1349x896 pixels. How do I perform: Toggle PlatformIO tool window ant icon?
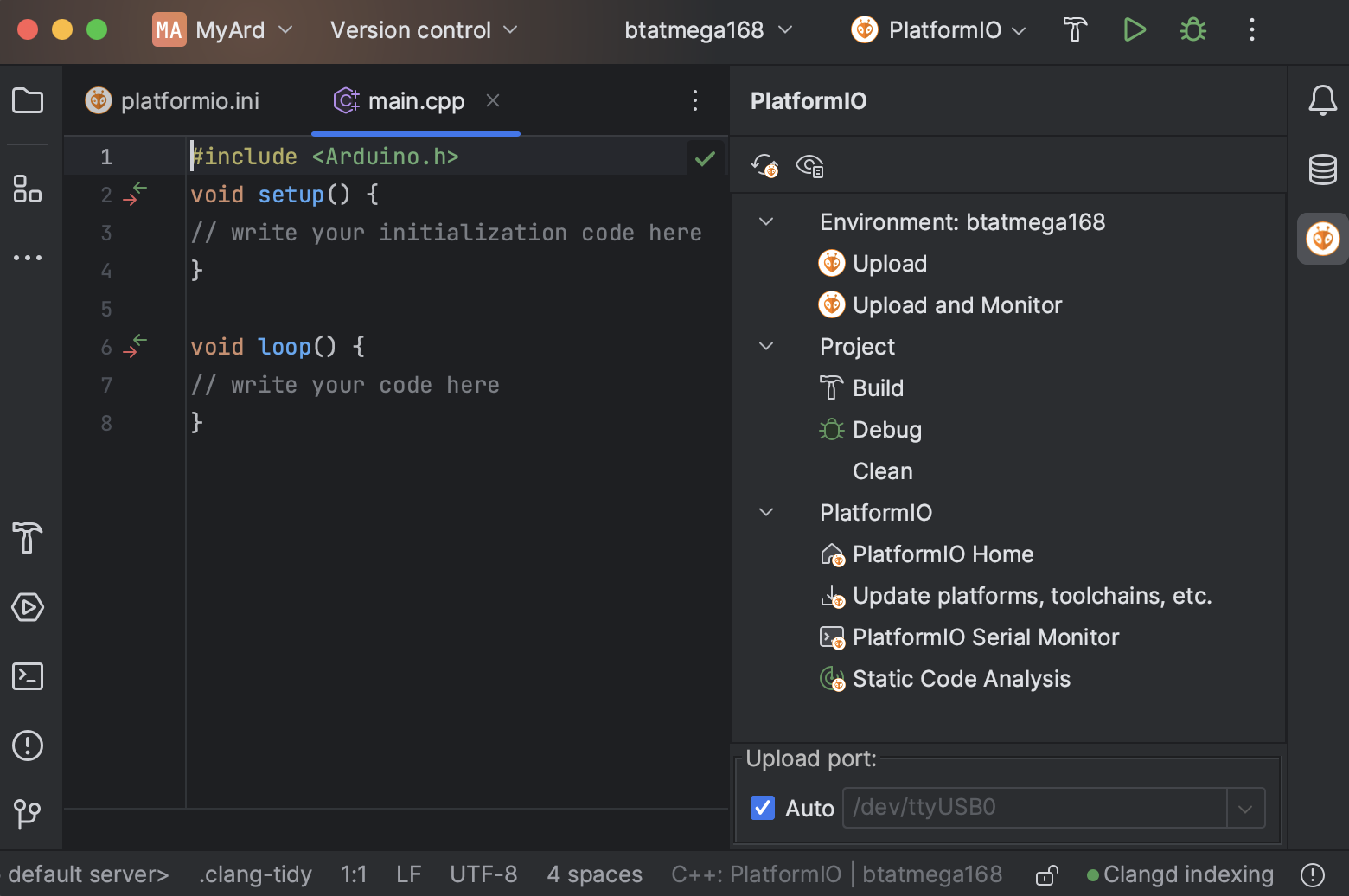click(1322, 239)
